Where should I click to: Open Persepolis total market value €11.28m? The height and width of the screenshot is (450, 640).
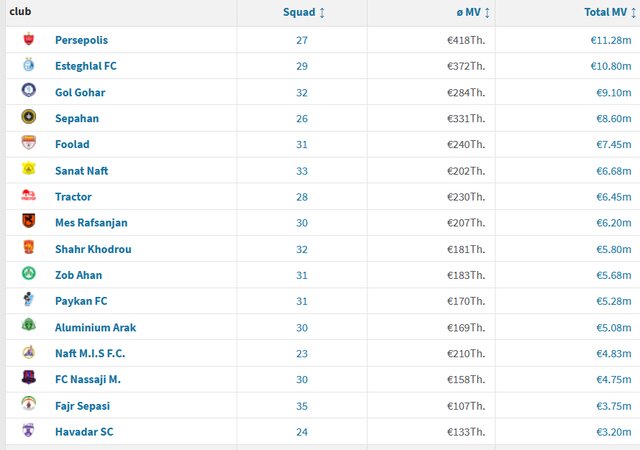[610, 40]
